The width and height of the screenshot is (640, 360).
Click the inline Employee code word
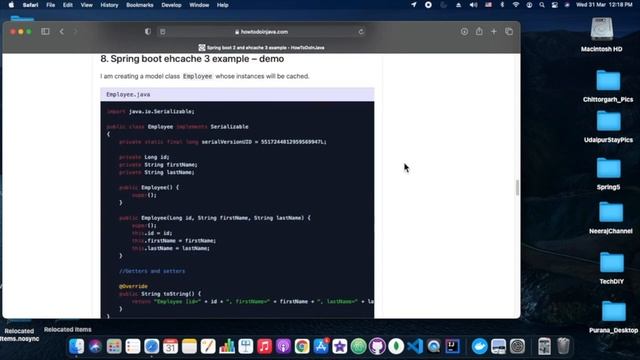(x=198, y=76)
